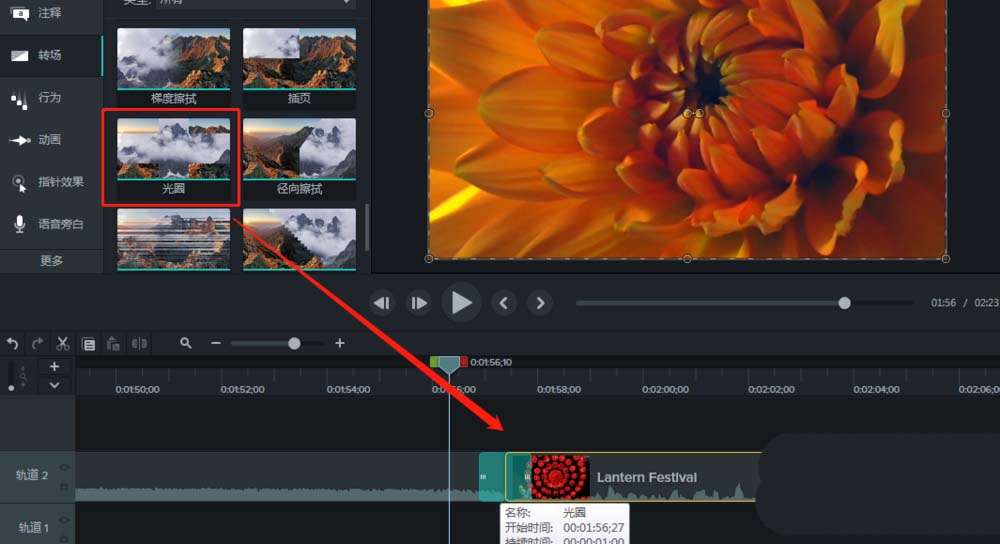Redo the last undone edit
Image resolution: width=1000 pixels, height=544 pixels.
[x=37, y=344]
